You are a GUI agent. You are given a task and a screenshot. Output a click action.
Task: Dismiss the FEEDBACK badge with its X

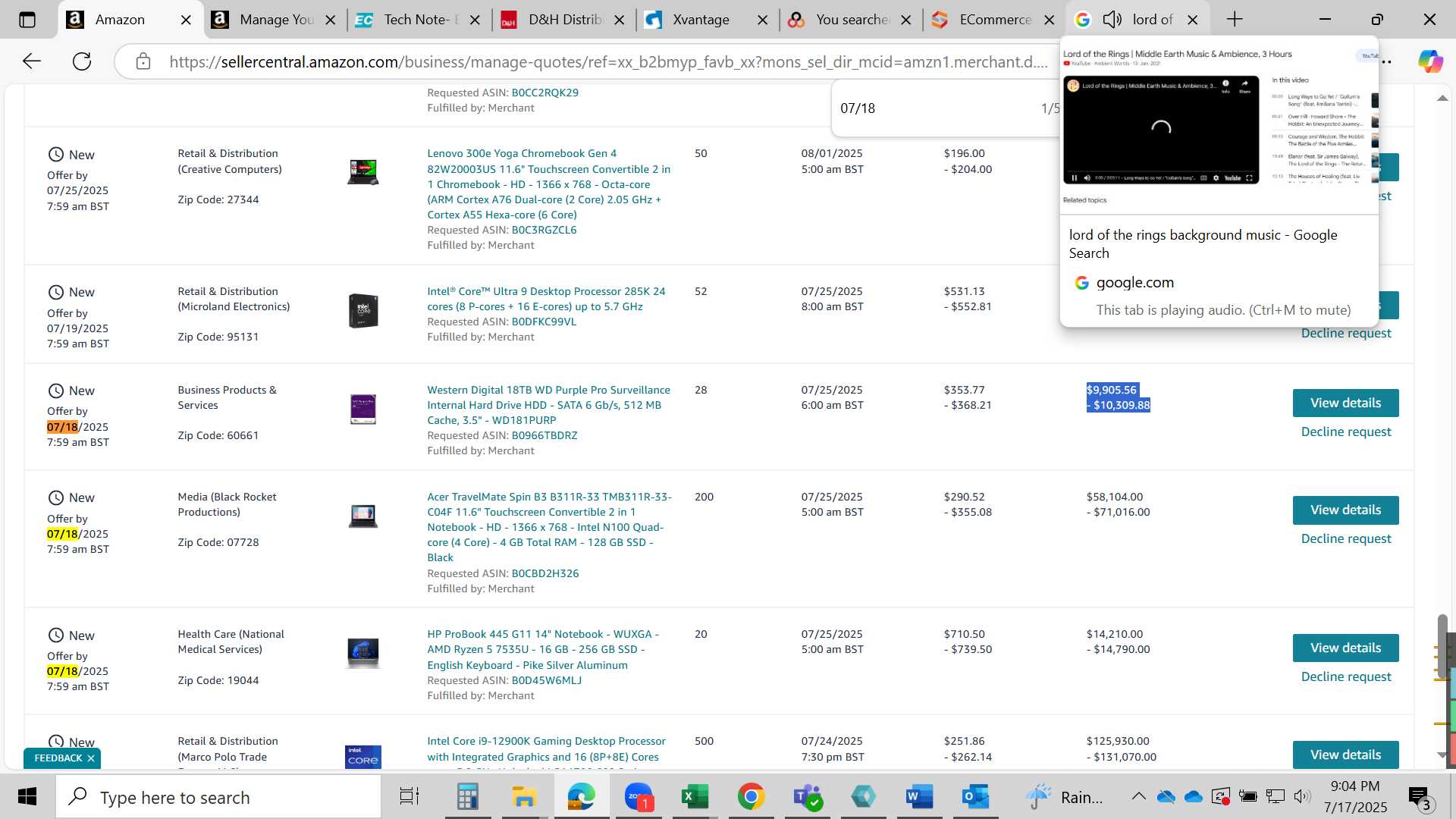90,758
